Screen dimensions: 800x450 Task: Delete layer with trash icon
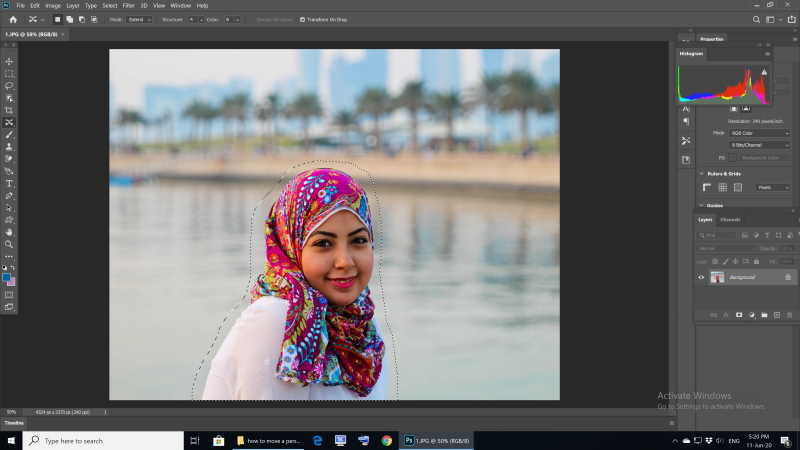pyautogui.click(x=789, y=315)
